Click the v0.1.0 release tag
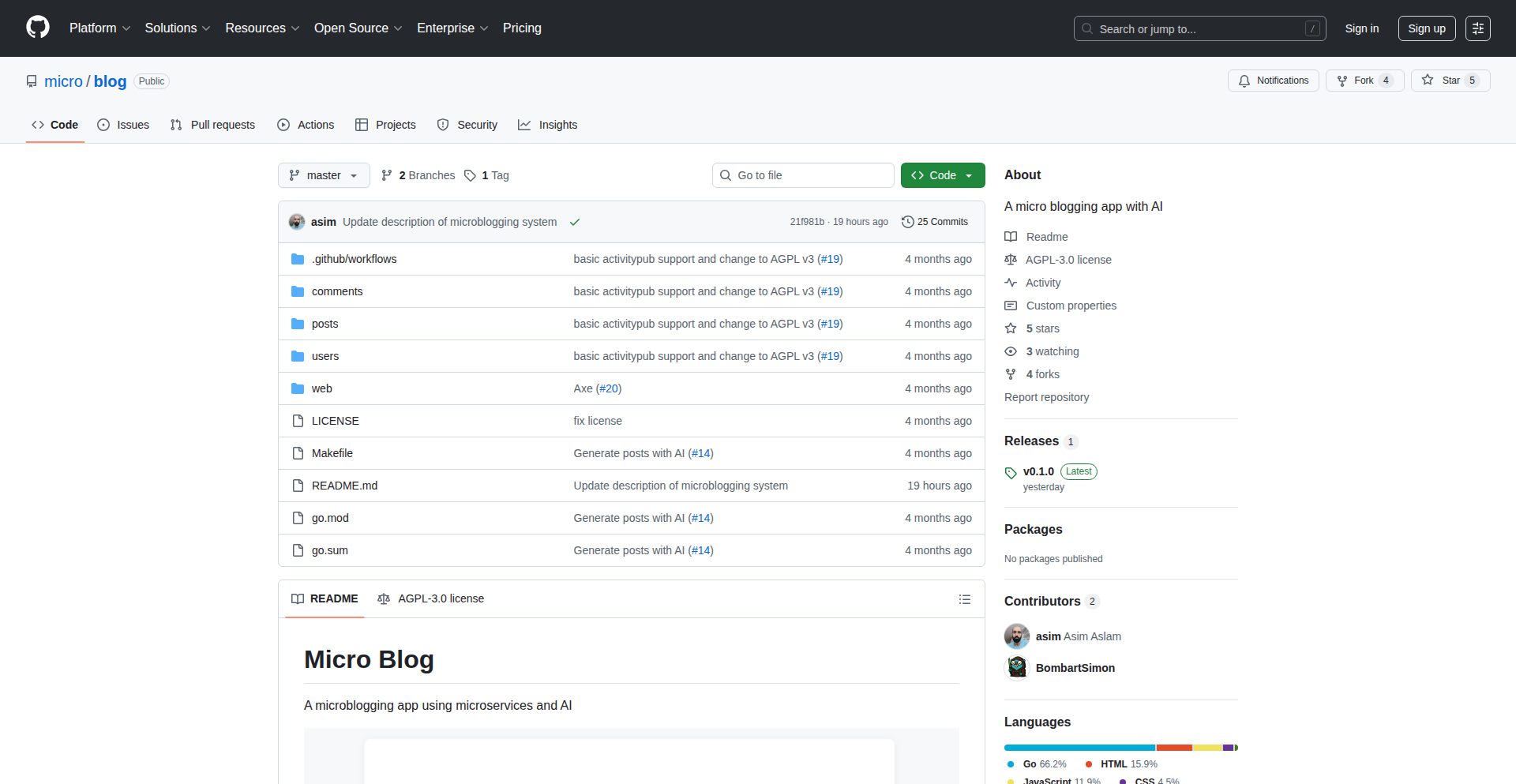The image size is (1516, 784). pos(1038,471)
